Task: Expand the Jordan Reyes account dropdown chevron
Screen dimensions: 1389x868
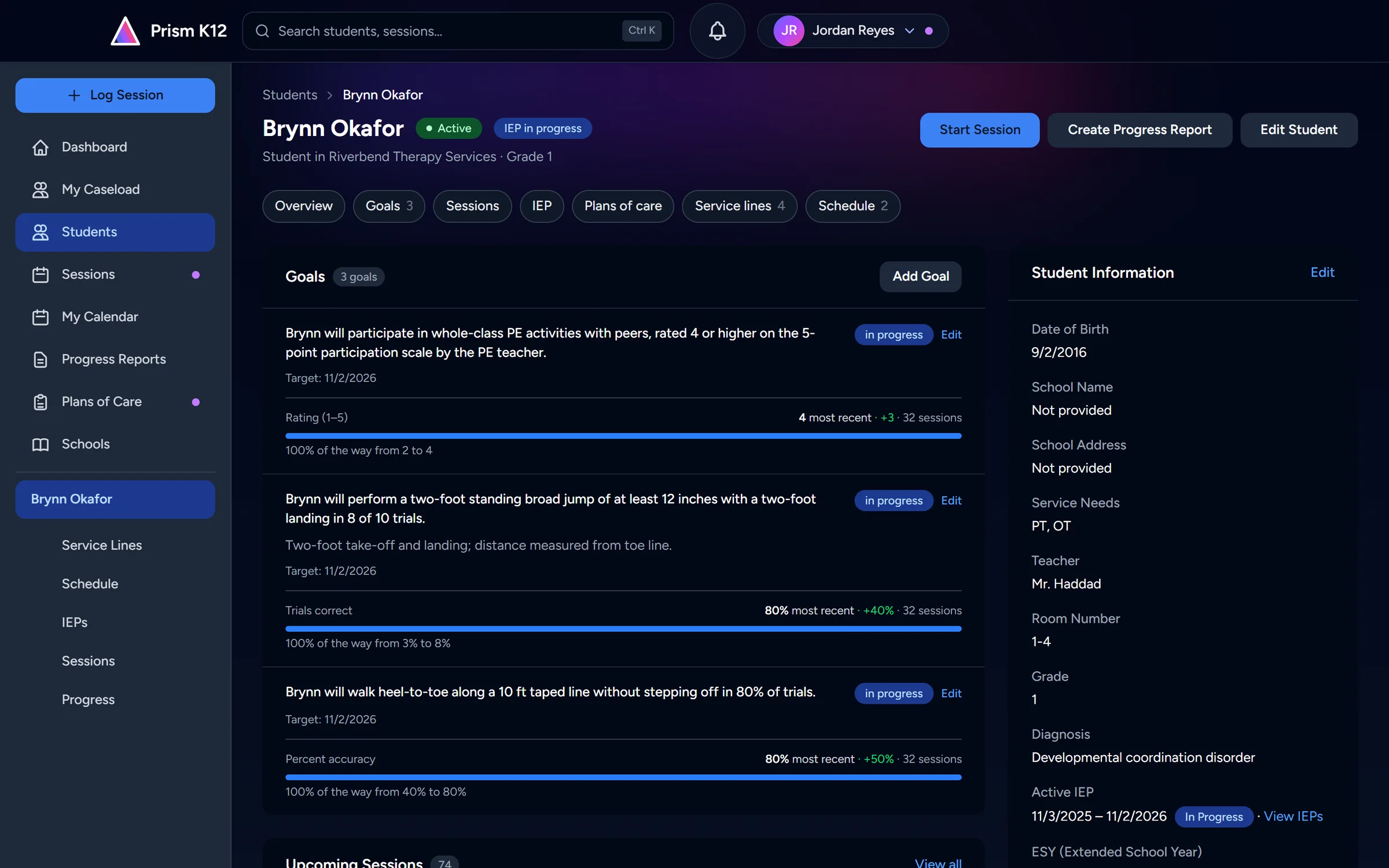Action: (x=909, y=31)
